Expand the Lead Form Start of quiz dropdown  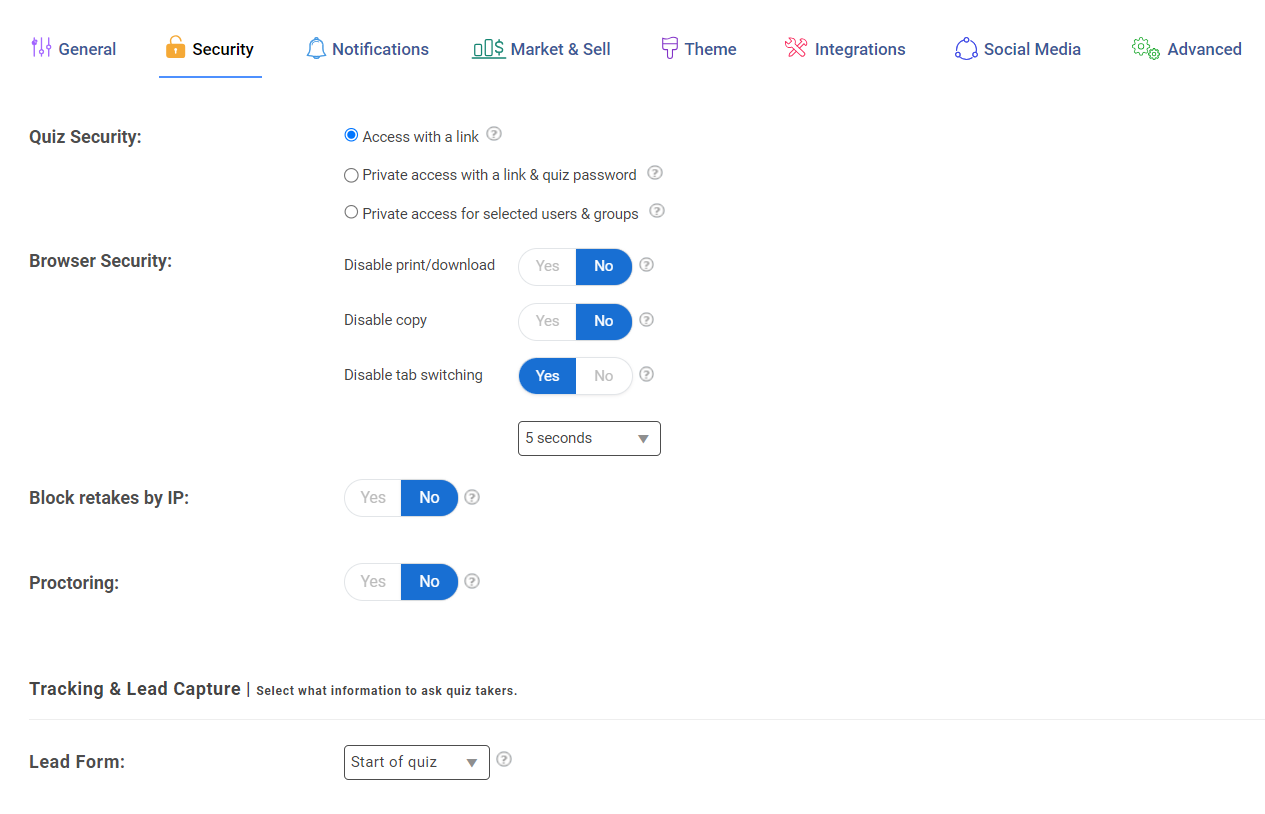[416, 762]
